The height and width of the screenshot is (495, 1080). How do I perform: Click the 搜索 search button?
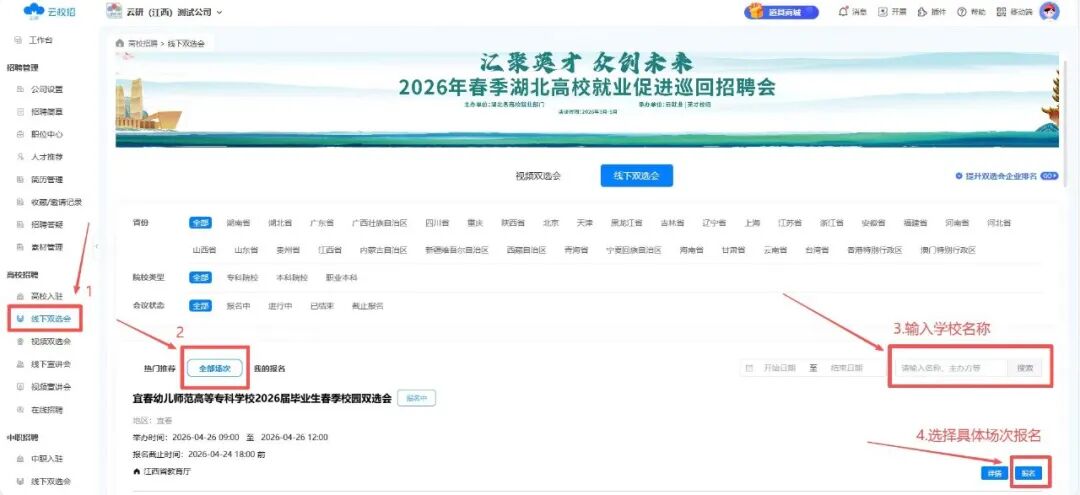(x=1025, y=368)
